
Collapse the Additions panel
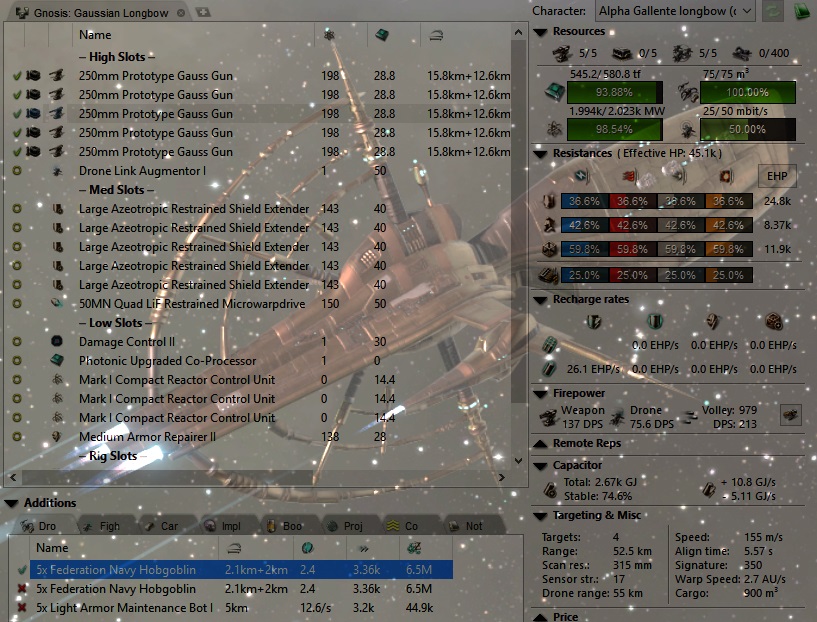(11, 503)
